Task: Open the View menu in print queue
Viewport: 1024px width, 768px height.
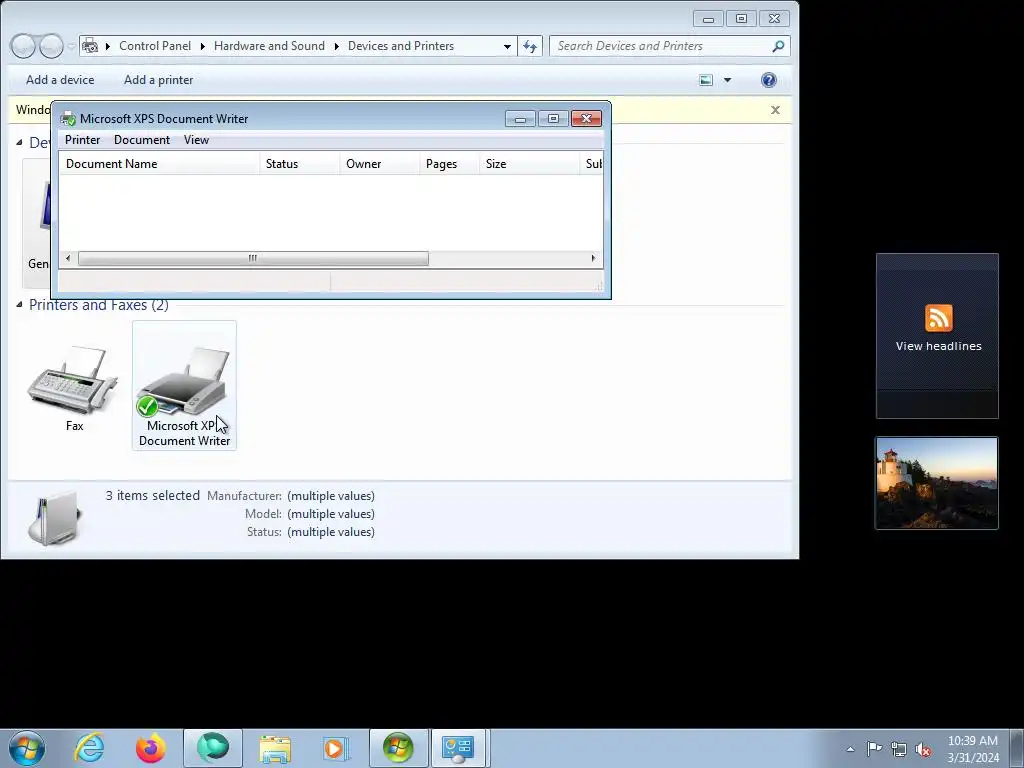Action: (x=196, y=140)
